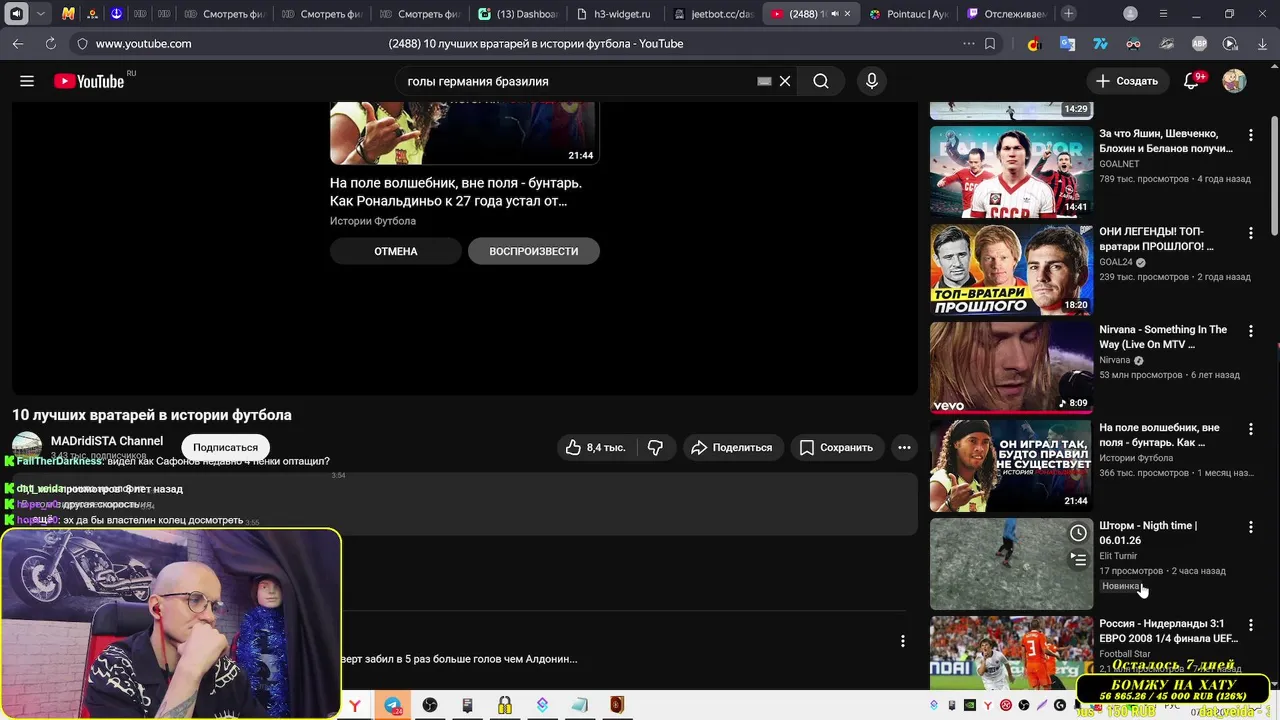The height and width of the screenshot is (720, 1280).
Task: Save the video with Сохранить
Action: 836,447
